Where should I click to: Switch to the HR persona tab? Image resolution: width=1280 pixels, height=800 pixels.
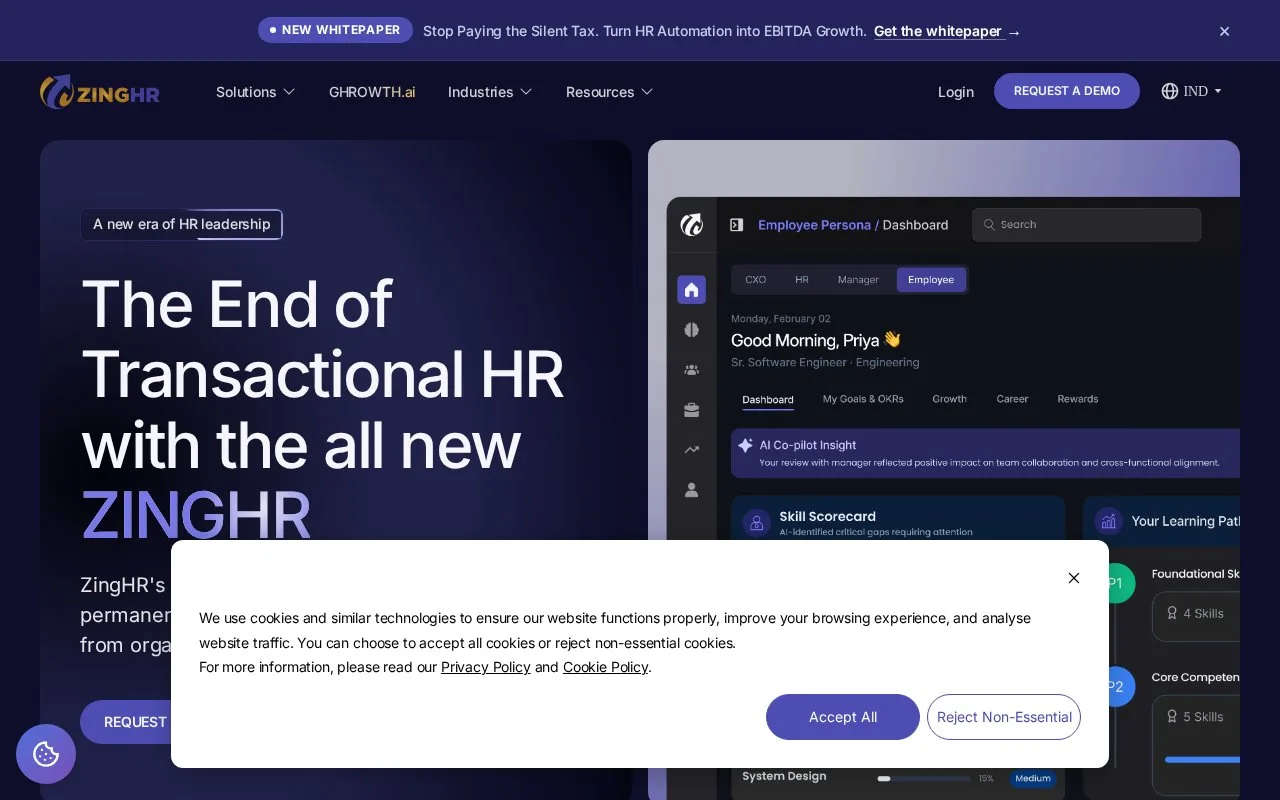tap(802, 280)
